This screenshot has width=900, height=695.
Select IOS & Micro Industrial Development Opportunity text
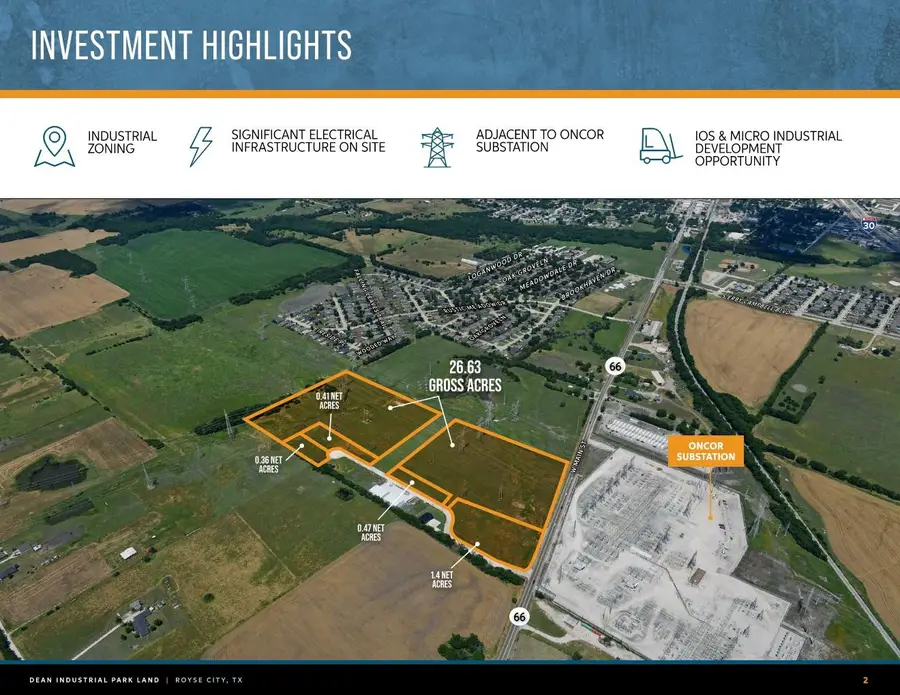[x=767, y=148]
